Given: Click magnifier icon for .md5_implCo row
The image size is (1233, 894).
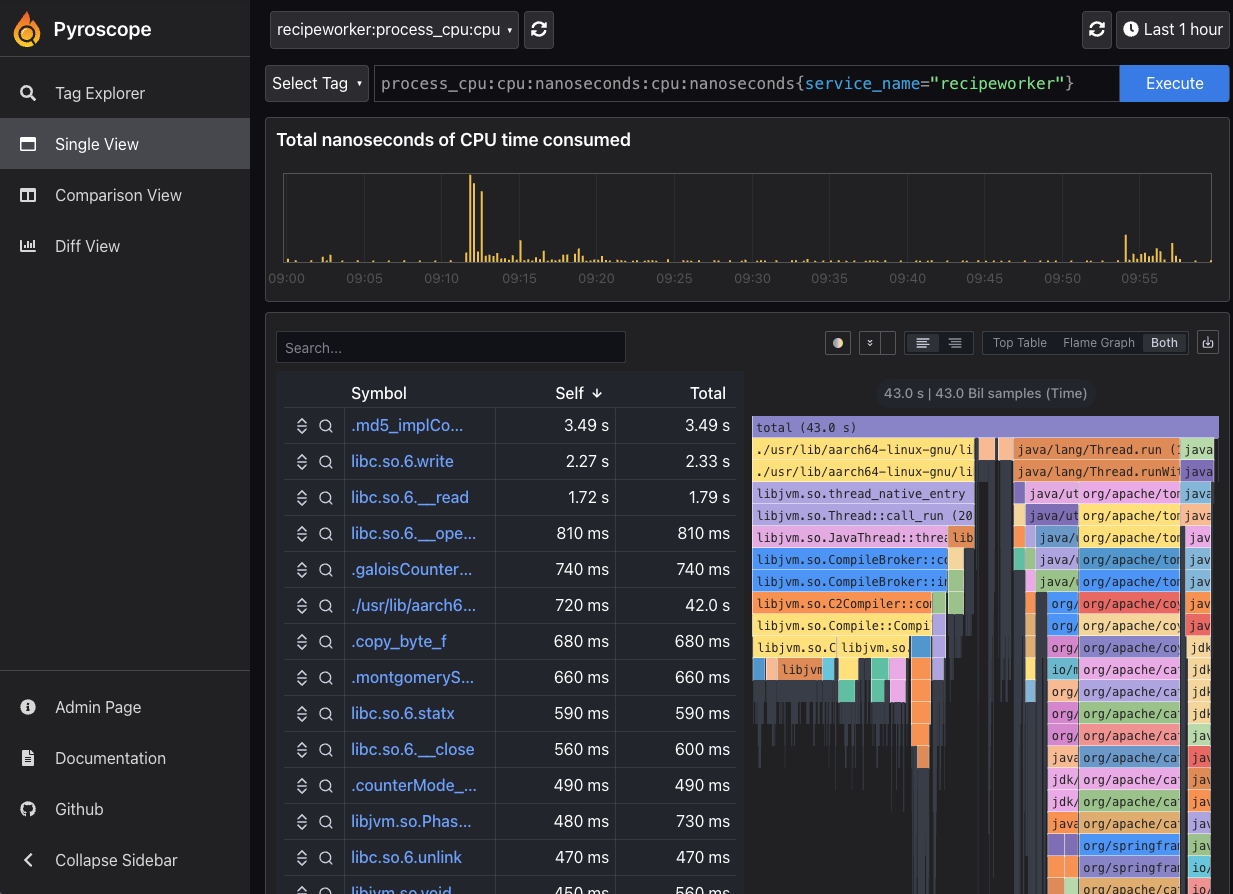Looking at the screenshot, I should click(x=326, y=426).
